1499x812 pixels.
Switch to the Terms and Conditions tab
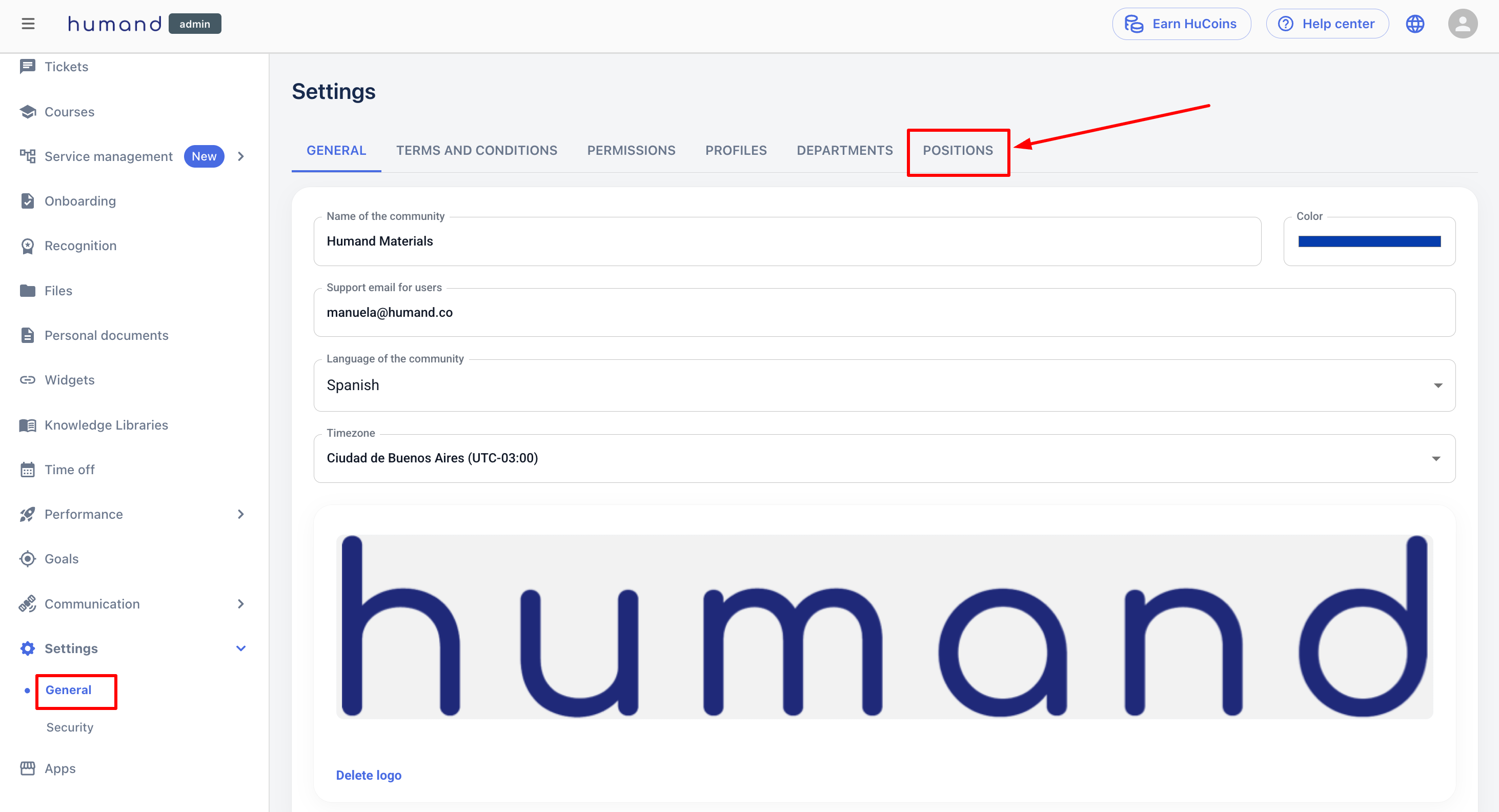[x=477, y=150]
